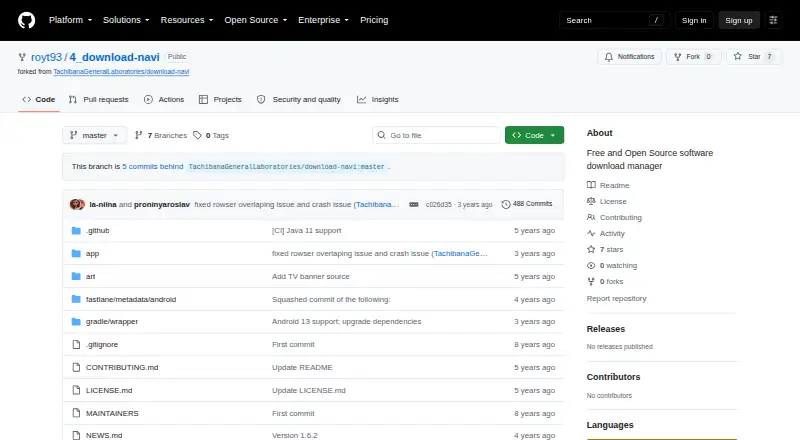Screen dimensions: 800x440
Task: Open the commit history clock icon
Action: coord(506,204)
